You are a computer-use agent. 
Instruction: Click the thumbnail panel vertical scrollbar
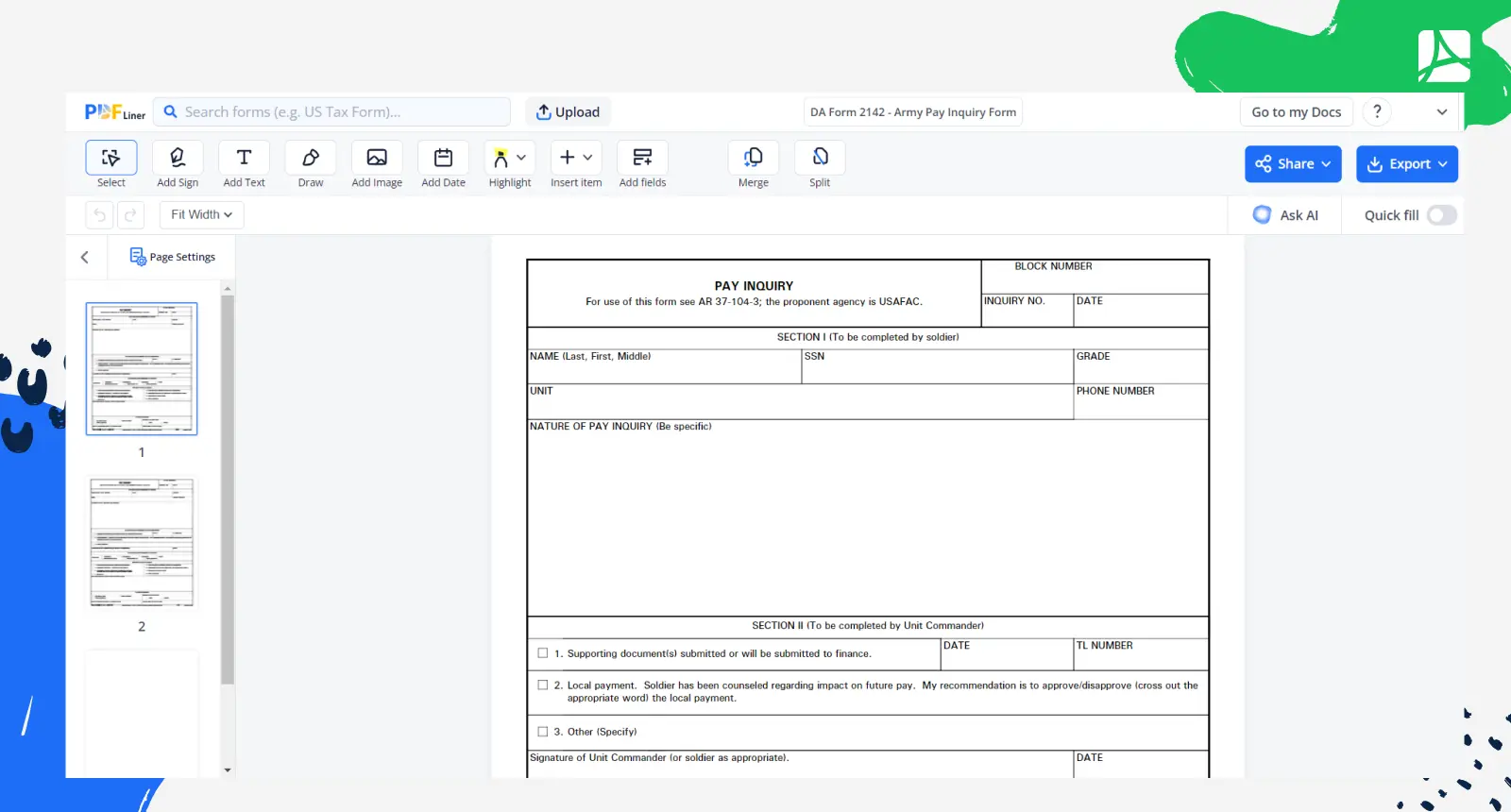click(x=228, y=489)
